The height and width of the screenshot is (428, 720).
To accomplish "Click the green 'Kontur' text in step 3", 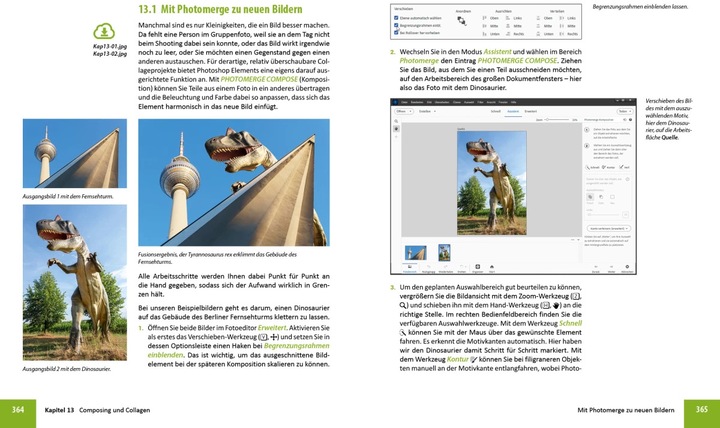I will pyautogui.click(x=458, y=359).
